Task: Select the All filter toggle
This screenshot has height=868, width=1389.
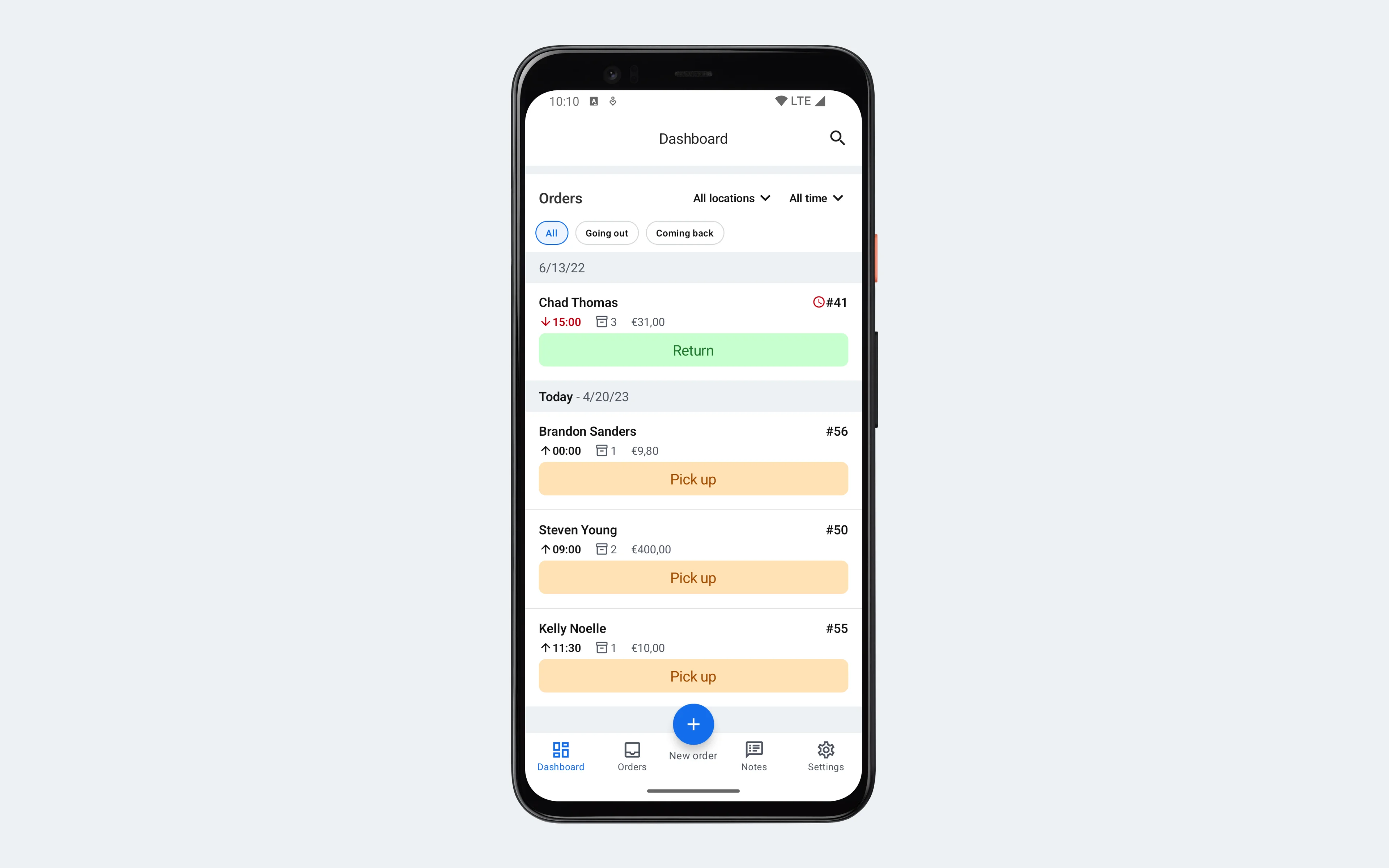Action: pos(550,232)
